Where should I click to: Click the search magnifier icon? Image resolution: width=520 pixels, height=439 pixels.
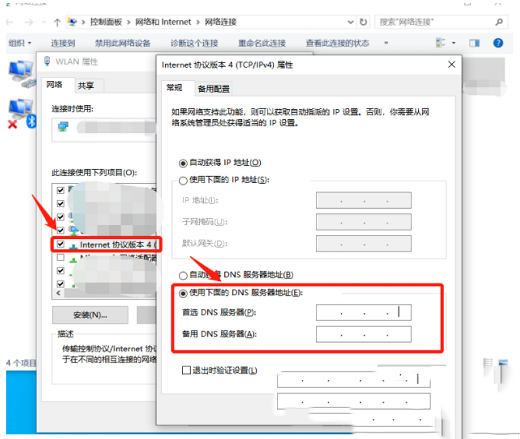(x=499, y=22)
